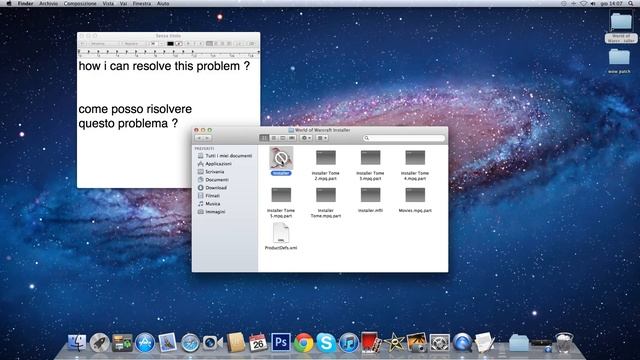640x360 pixels.
Task: Open QuickTime Player in the dock
Action: click(x=462, y=343)
